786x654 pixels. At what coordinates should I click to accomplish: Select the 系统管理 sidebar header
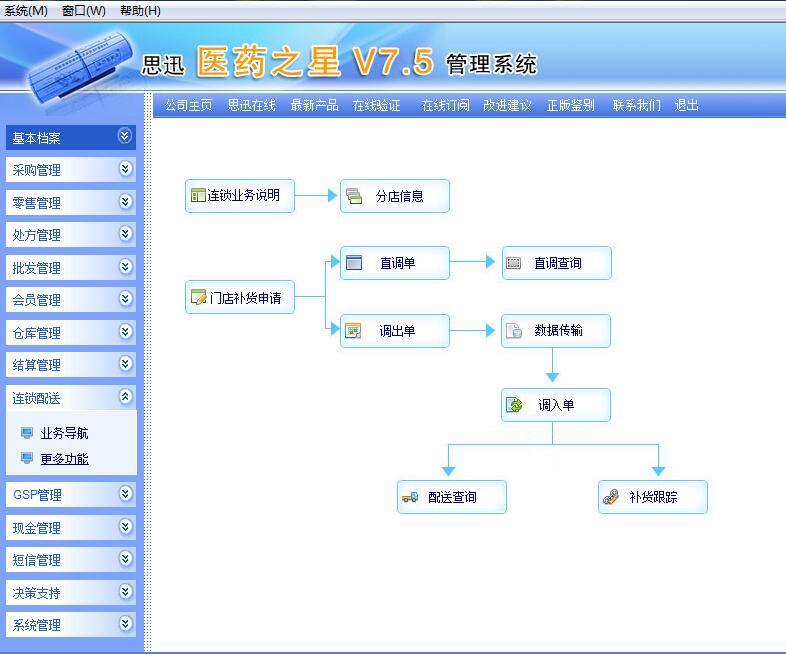point(71,624)
